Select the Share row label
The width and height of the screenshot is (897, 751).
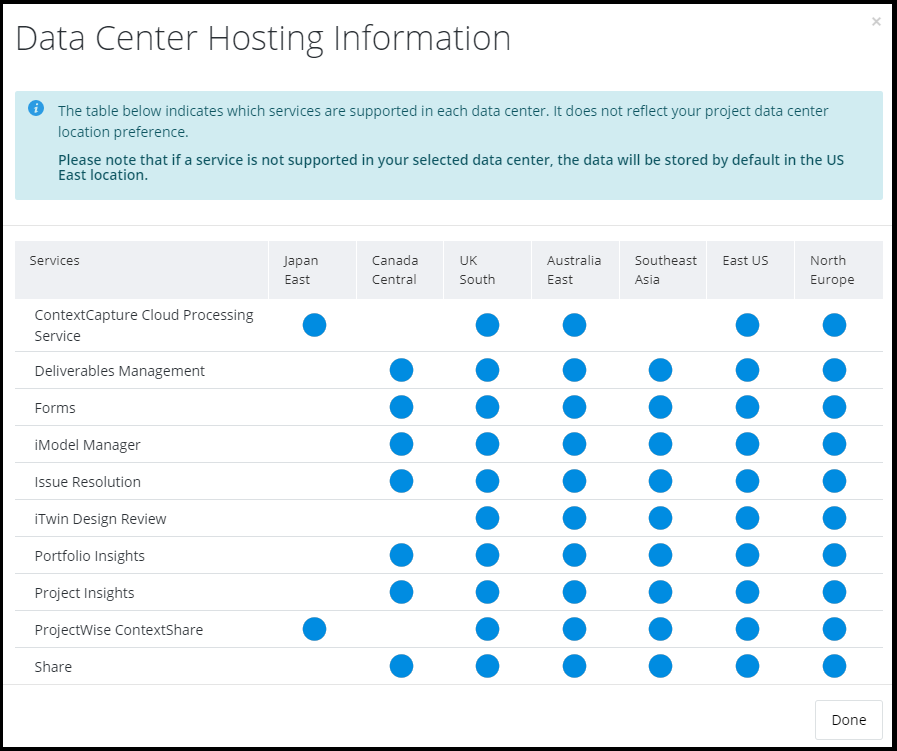point(53,667)
